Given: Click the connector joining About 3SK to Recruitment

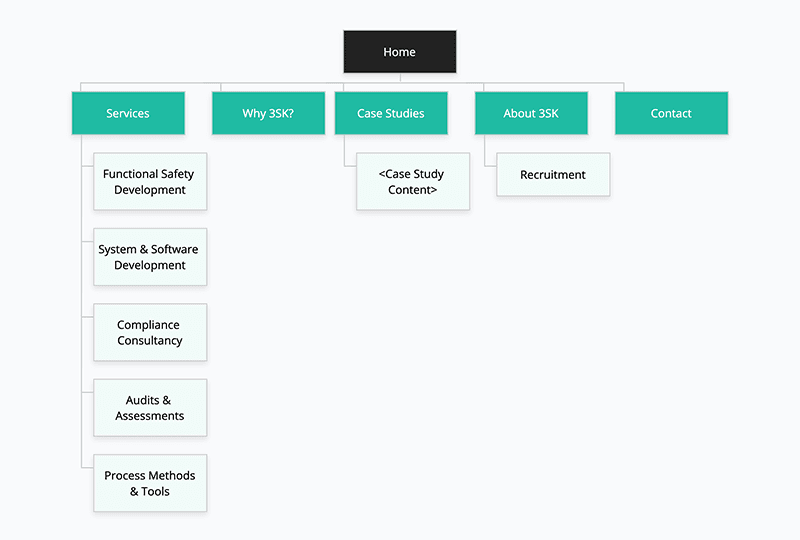Looking at the screenshot, I should tap(485, 152).
